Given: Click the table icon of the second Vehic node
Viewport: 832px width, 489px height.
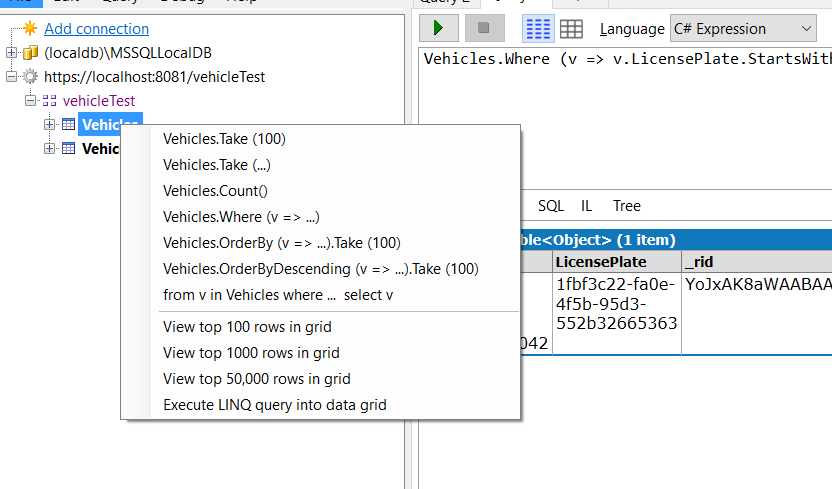Looking at the screenshot, I should [x=68, y=148].
